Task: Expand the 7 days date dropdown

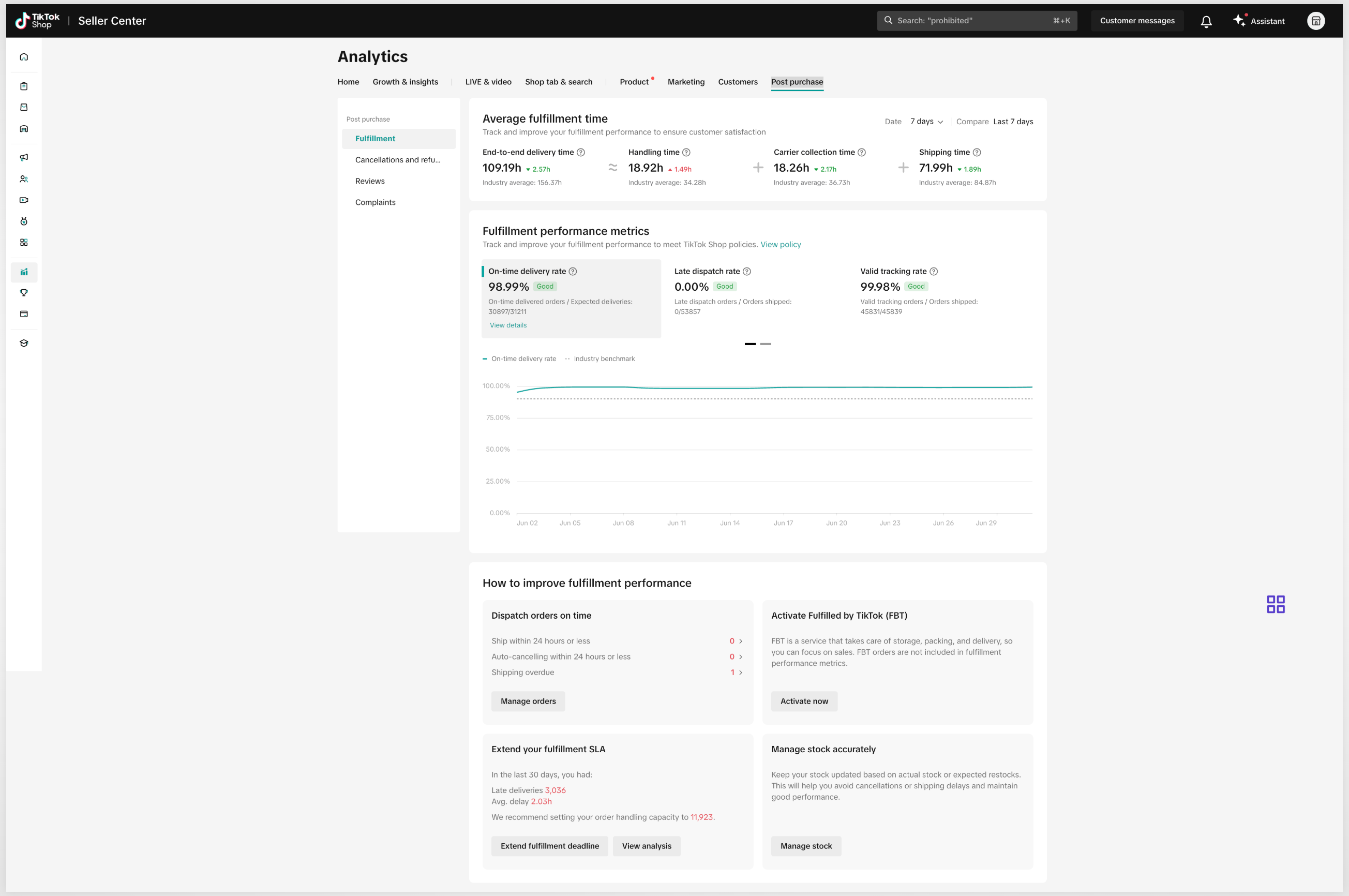Action: pos(926,122)
